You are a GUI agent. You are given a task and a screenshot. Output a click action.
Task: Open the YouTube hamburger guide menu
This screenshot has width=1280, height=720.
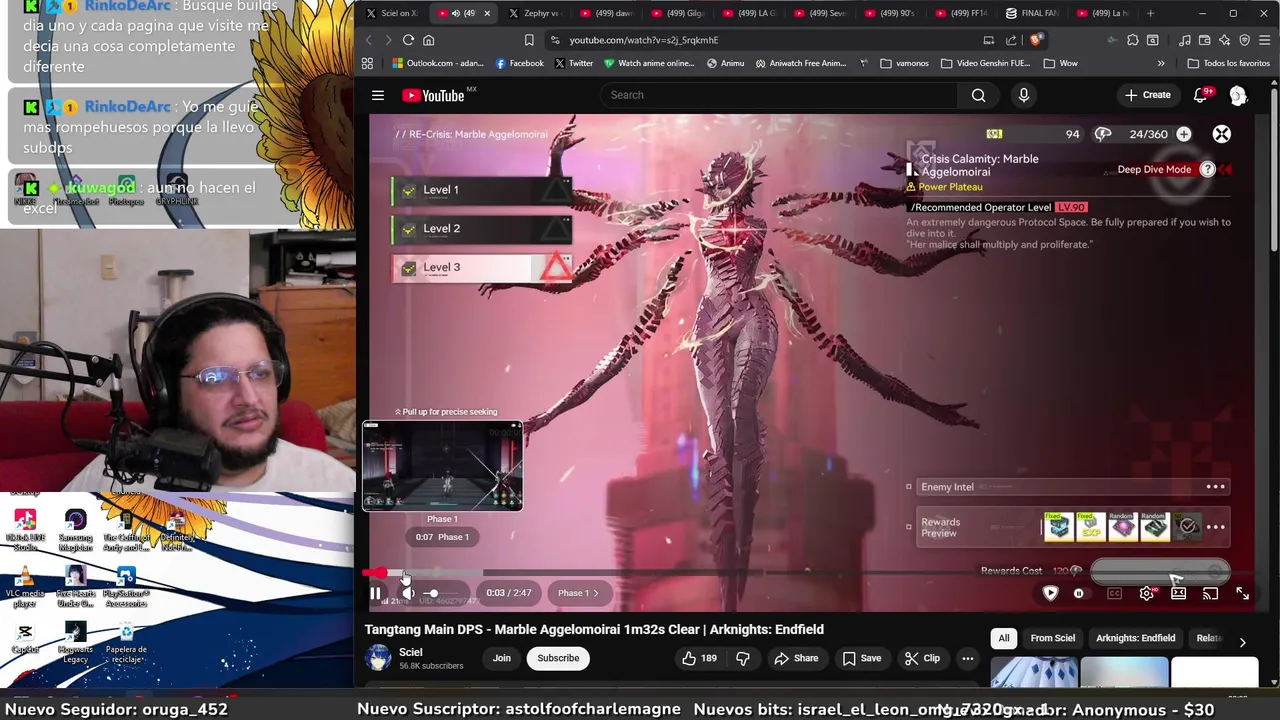click(x=378, y=95)
